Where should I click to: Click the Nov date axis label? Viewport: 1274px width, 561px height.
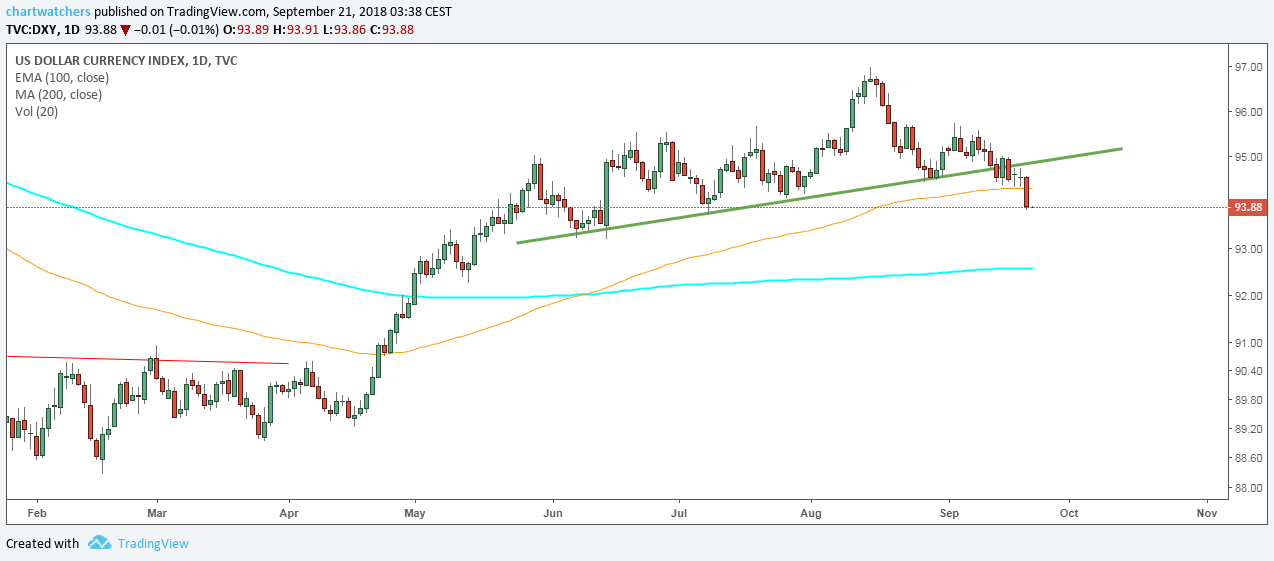click(x=1206, y=512)
